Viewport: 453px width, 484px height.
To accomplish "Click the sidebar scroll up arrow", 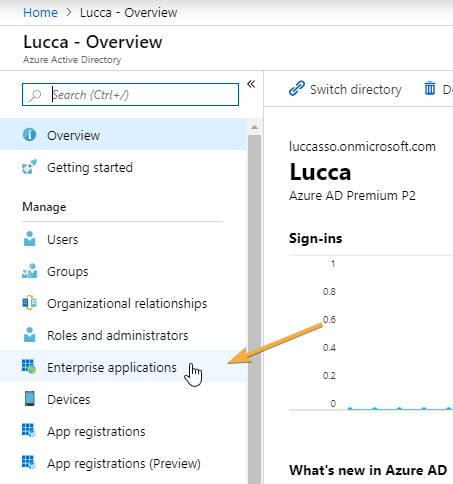I will tap(254, 127).
